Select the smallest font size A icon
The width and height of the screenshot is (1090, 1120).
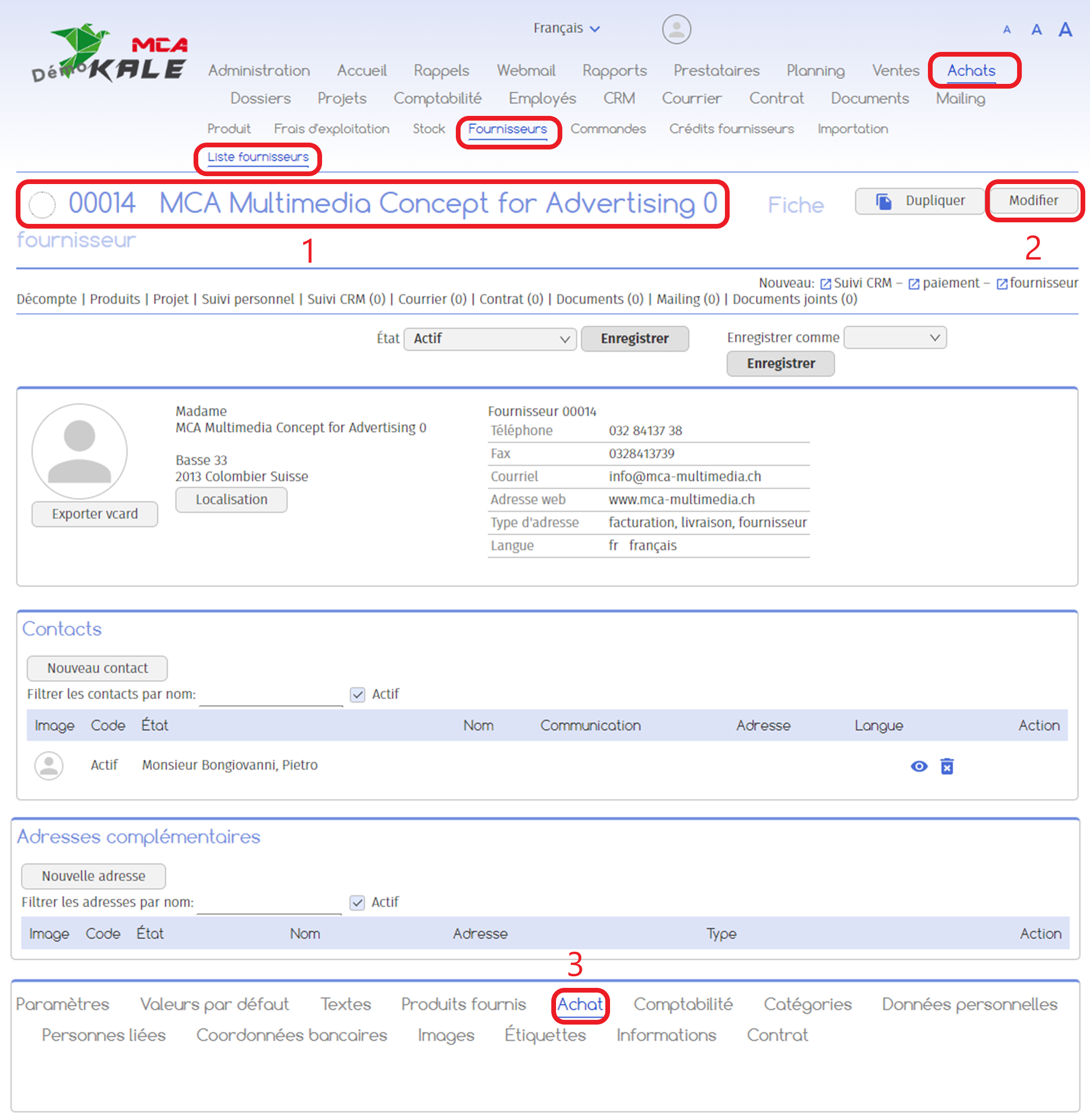(1007, 30)
